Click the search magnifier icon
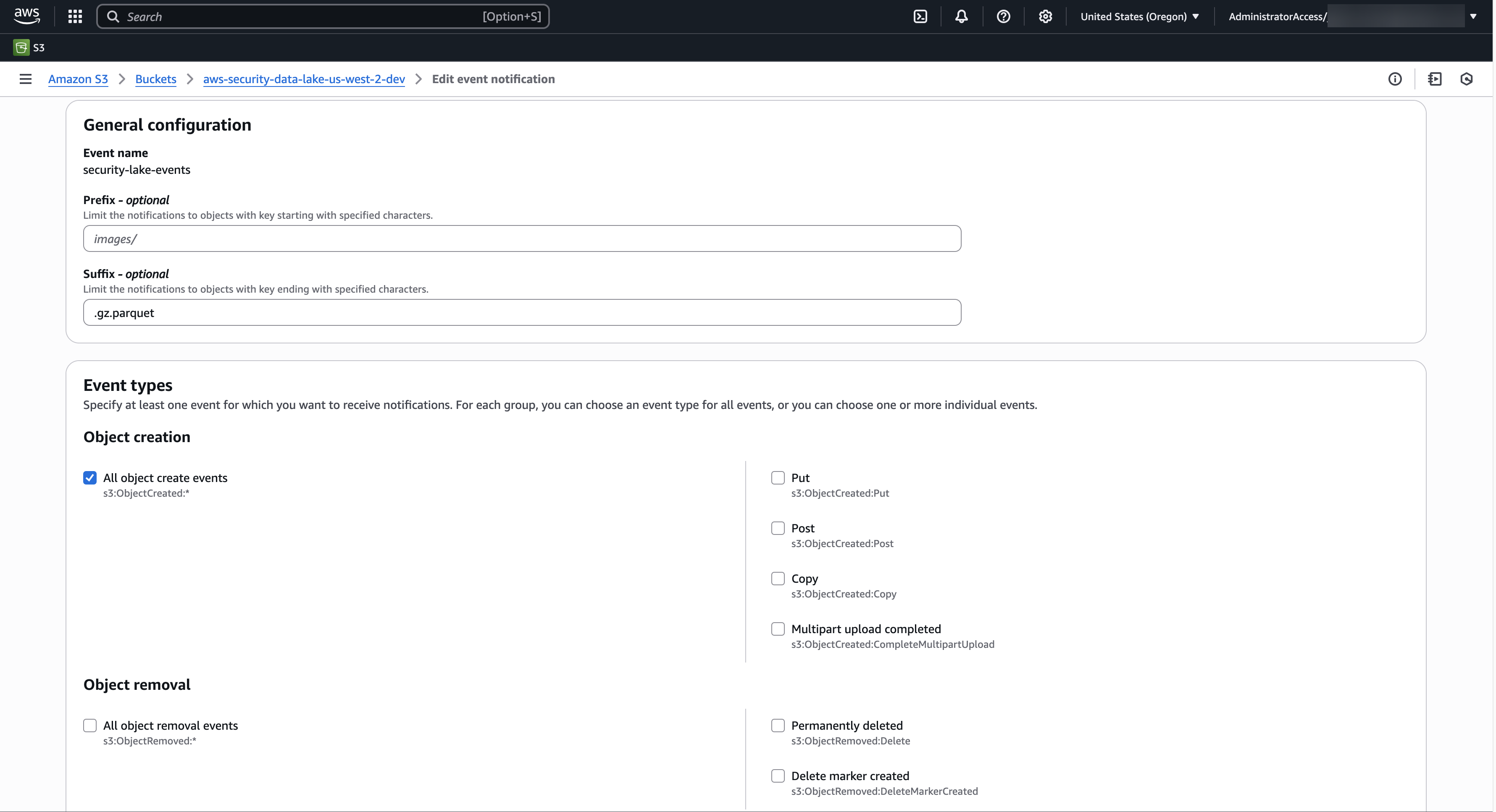The height and width of the screenshot is (812, 1496). 113,16
